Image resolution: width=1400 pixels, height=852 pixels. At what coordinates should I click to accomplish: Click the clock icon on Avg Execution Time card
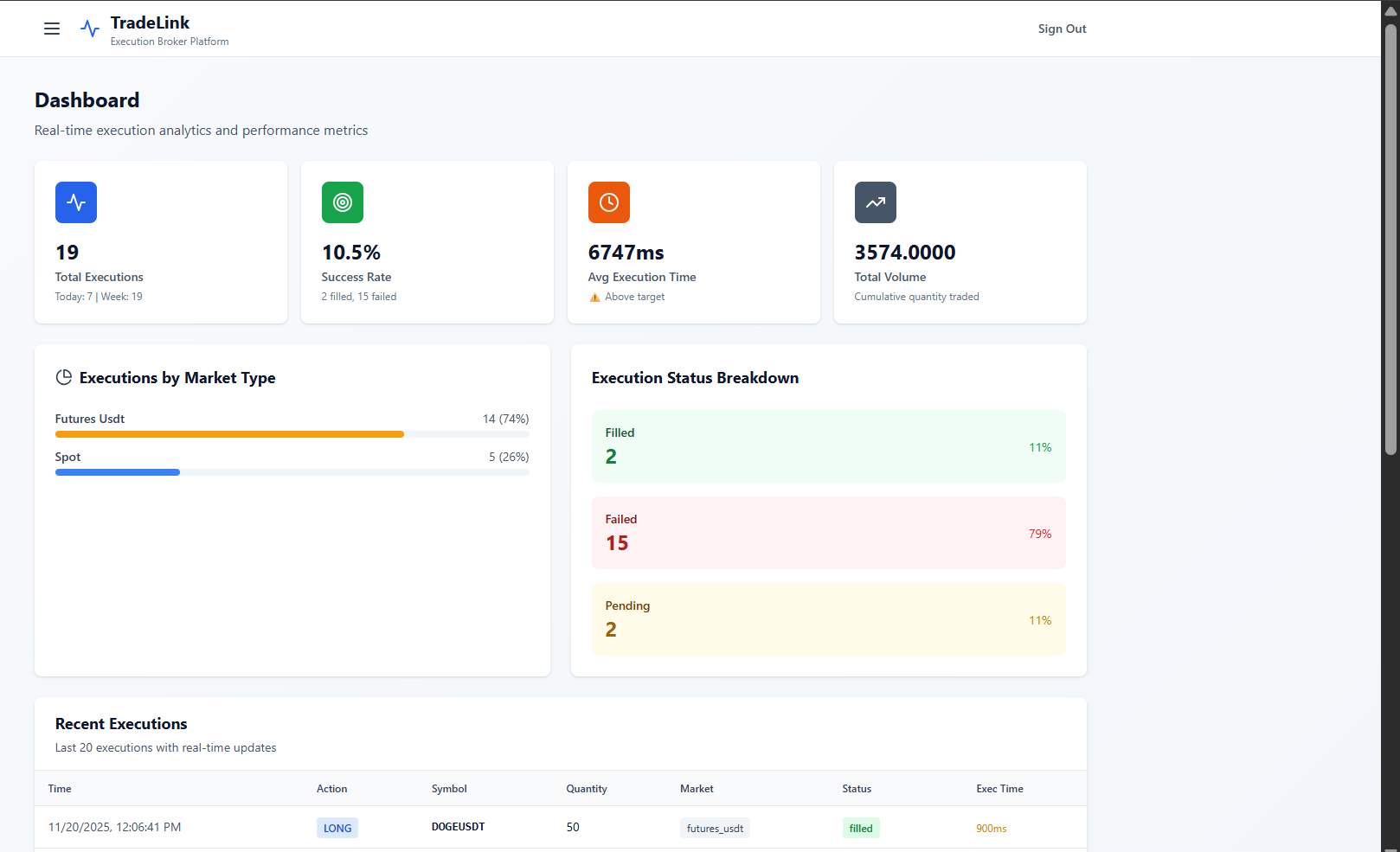pos(608,202)
